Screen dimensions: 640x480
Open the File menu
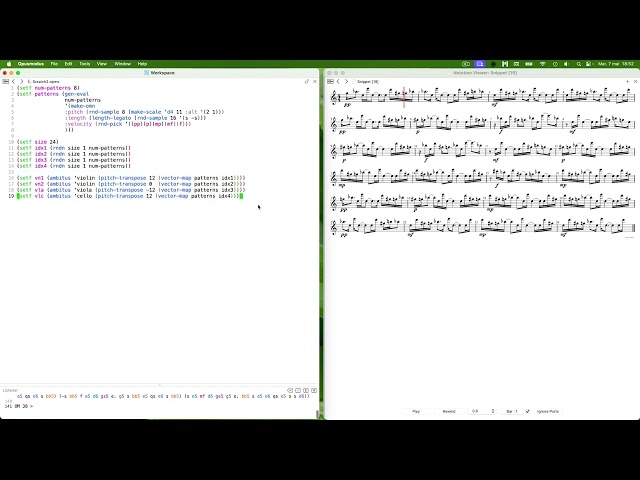point(54,64)
